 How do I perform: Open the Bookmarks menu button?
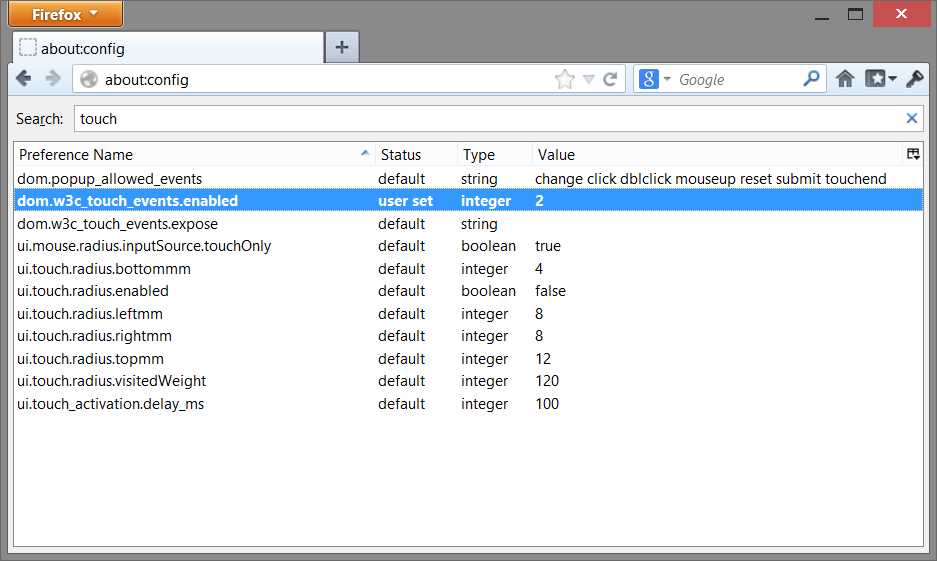pyautogui.click(x=880, y=79)
